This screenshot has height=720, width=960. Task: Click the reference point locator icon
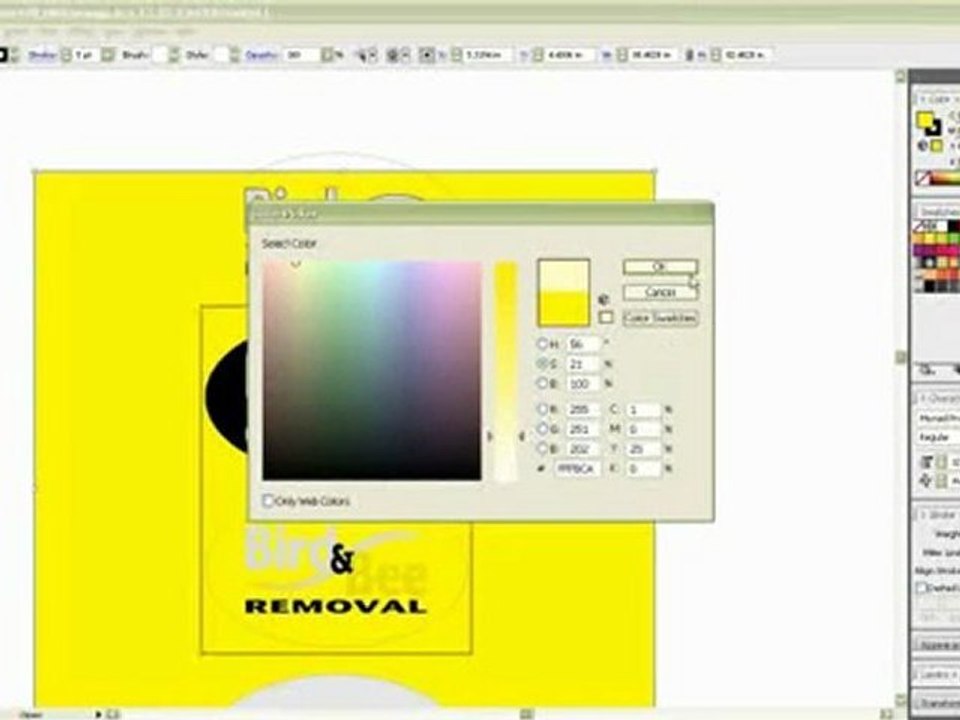click(427, 55)
